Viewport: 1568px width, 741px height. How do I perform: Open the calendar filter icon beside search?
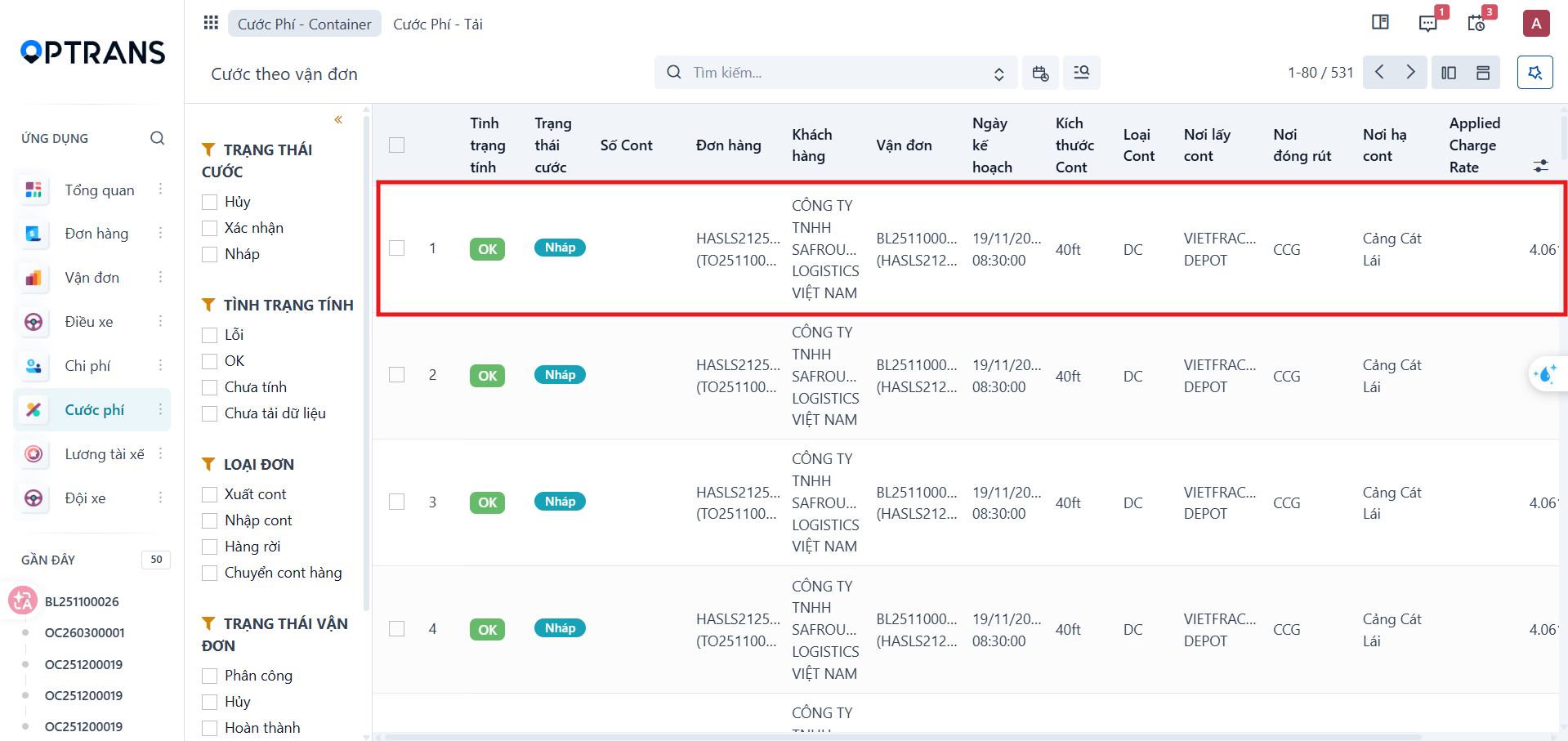(1040, 73)
